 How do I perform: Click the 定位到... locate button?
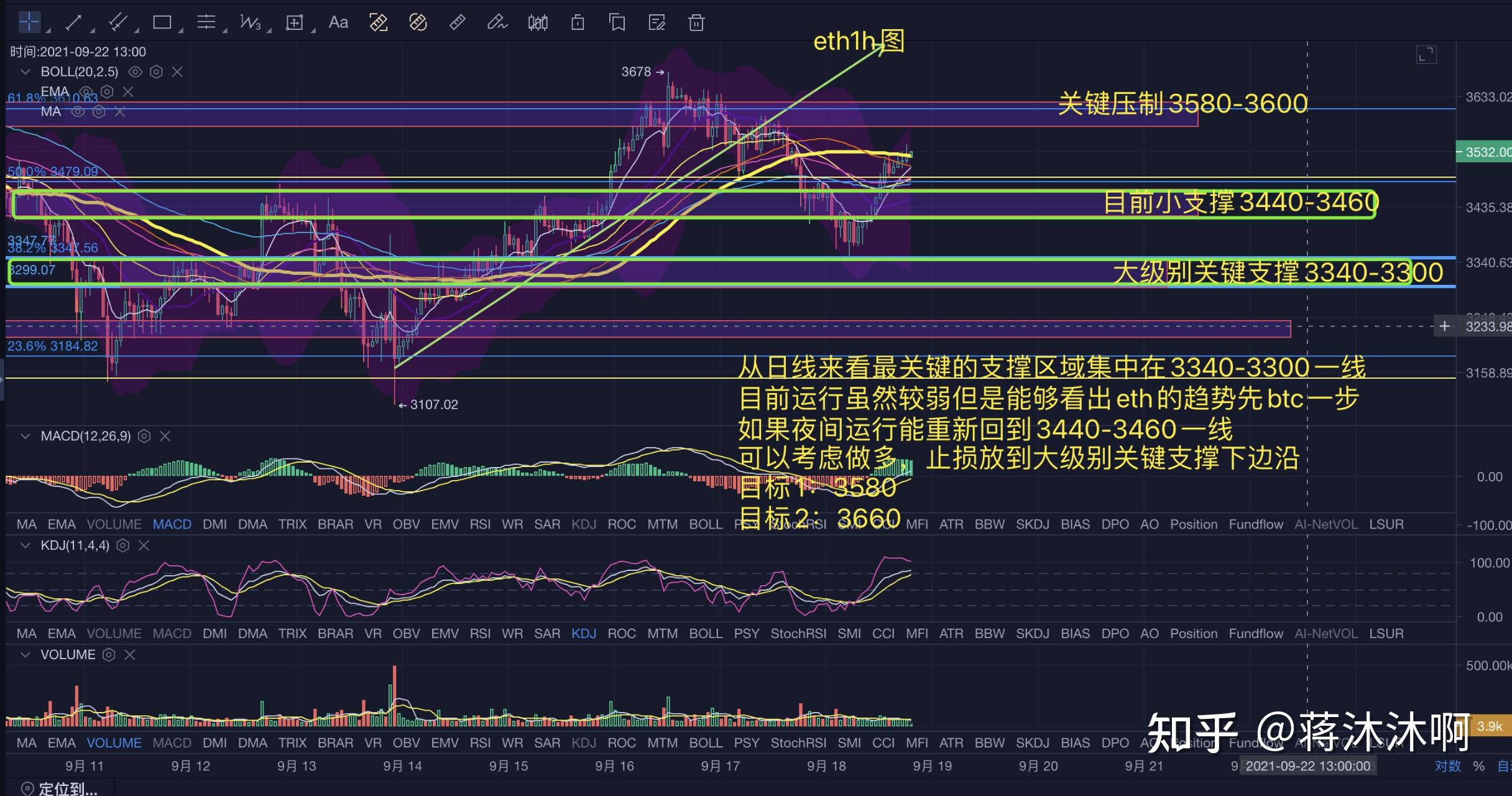click(59, 789)
